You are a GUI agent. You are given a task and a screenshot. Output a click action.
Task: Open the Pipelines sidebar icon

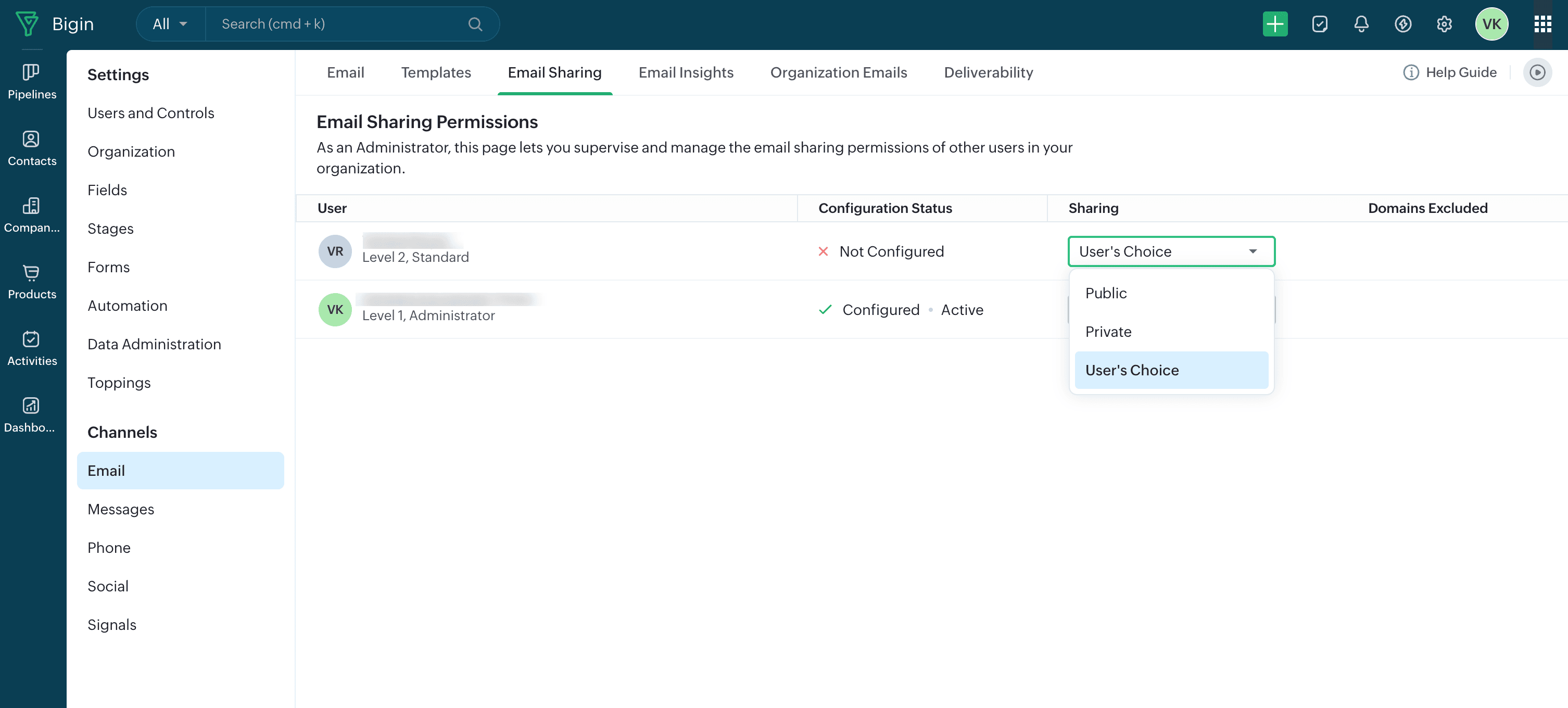(31, 82)
